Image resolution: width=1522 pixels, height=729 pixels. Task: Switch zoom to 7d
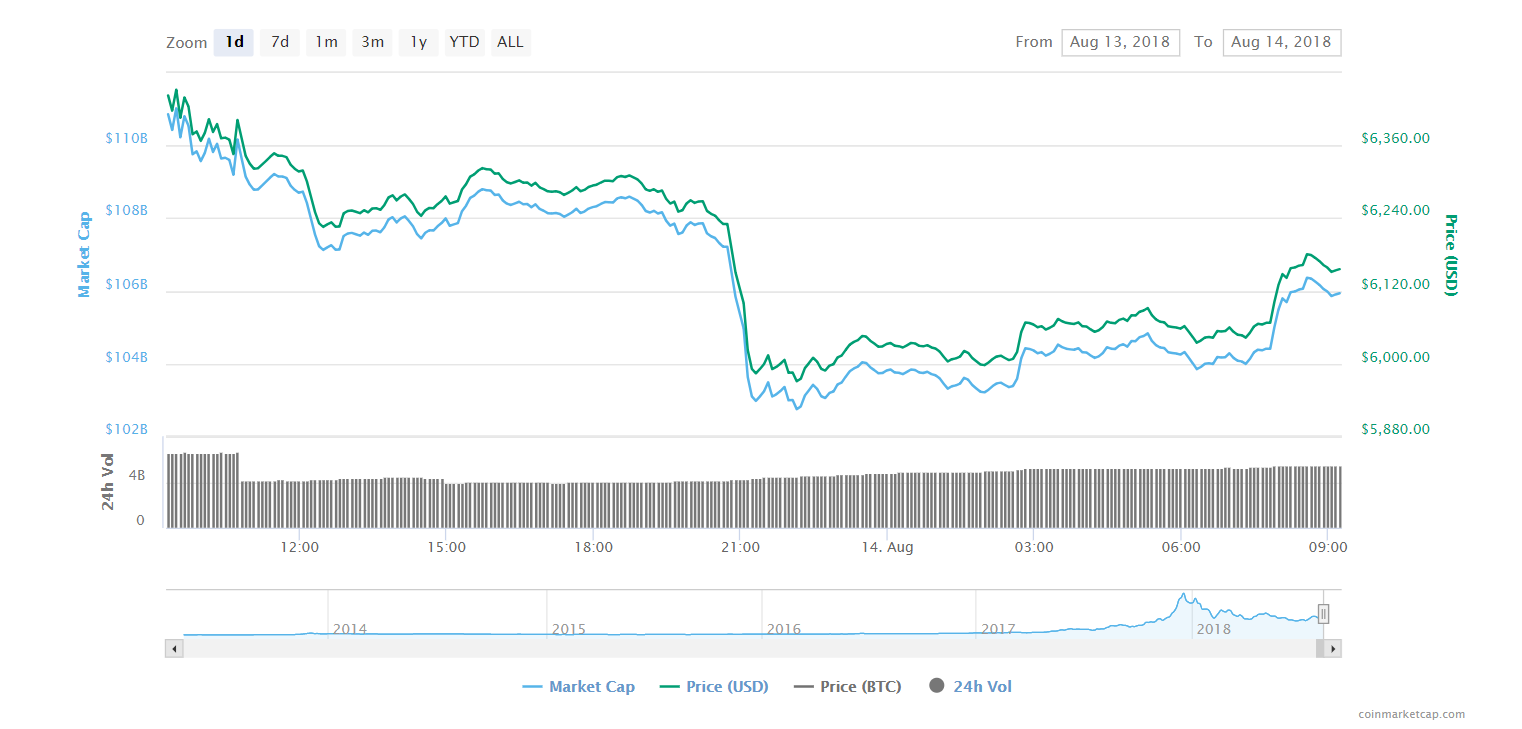pyautogui.click(x=280, y=42)
